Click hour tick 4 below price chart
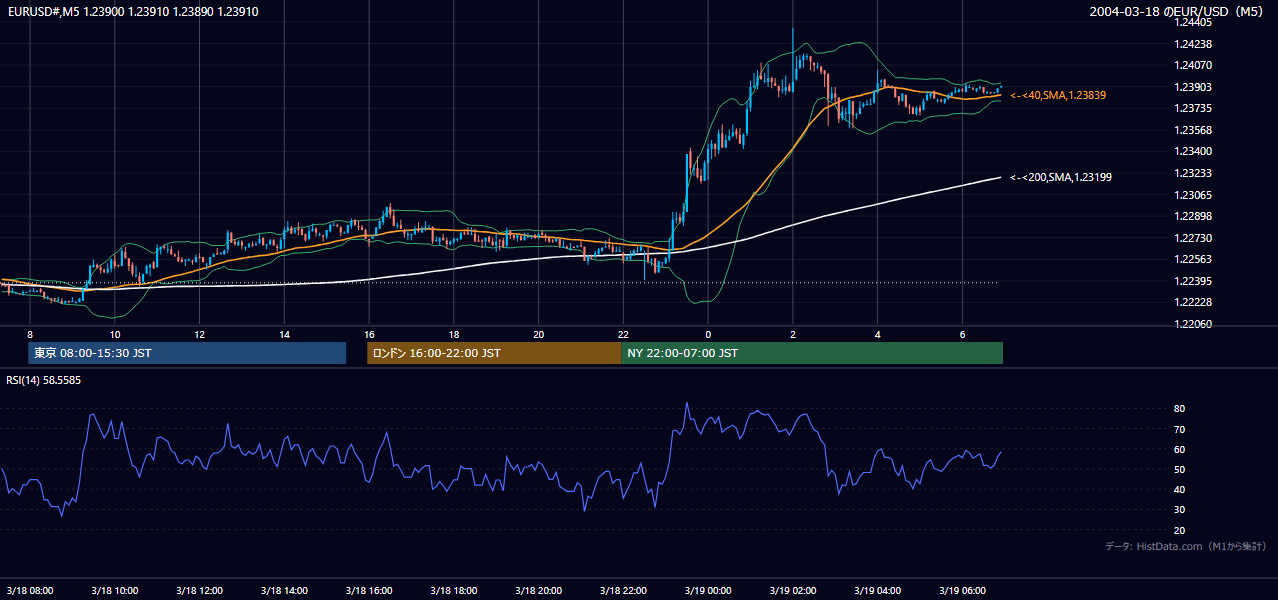This screenshot has width=1278, height=600. click(x=877, y=334)
